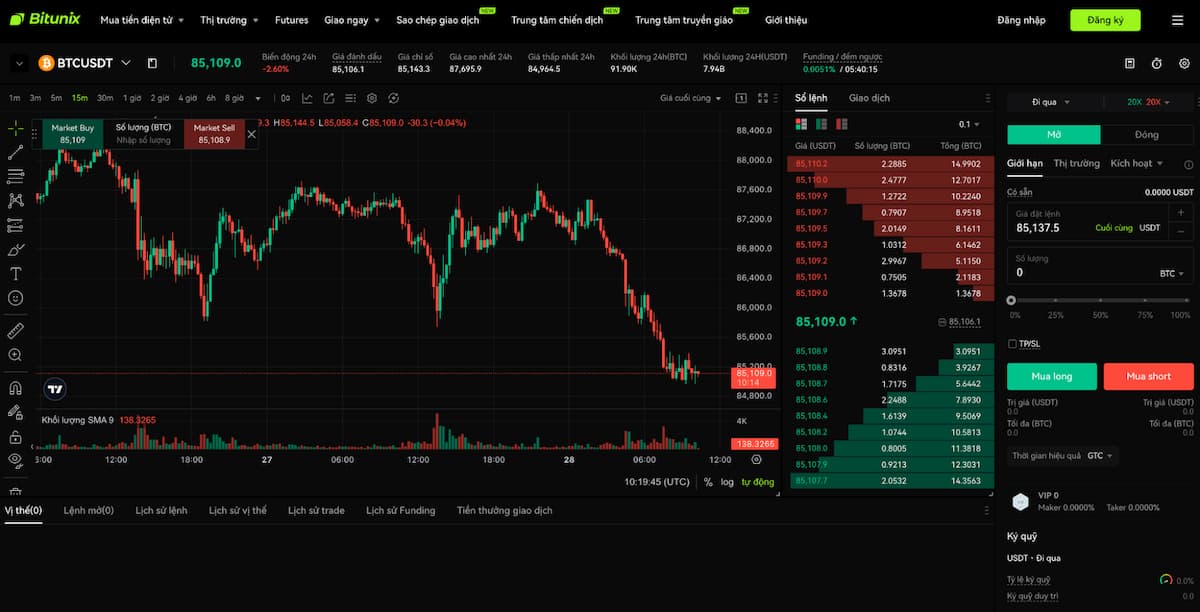Enable the TP/SL checkbox
This screenshot has width=1200, height=612.
pyautogui.click(x=1013, y=344)
